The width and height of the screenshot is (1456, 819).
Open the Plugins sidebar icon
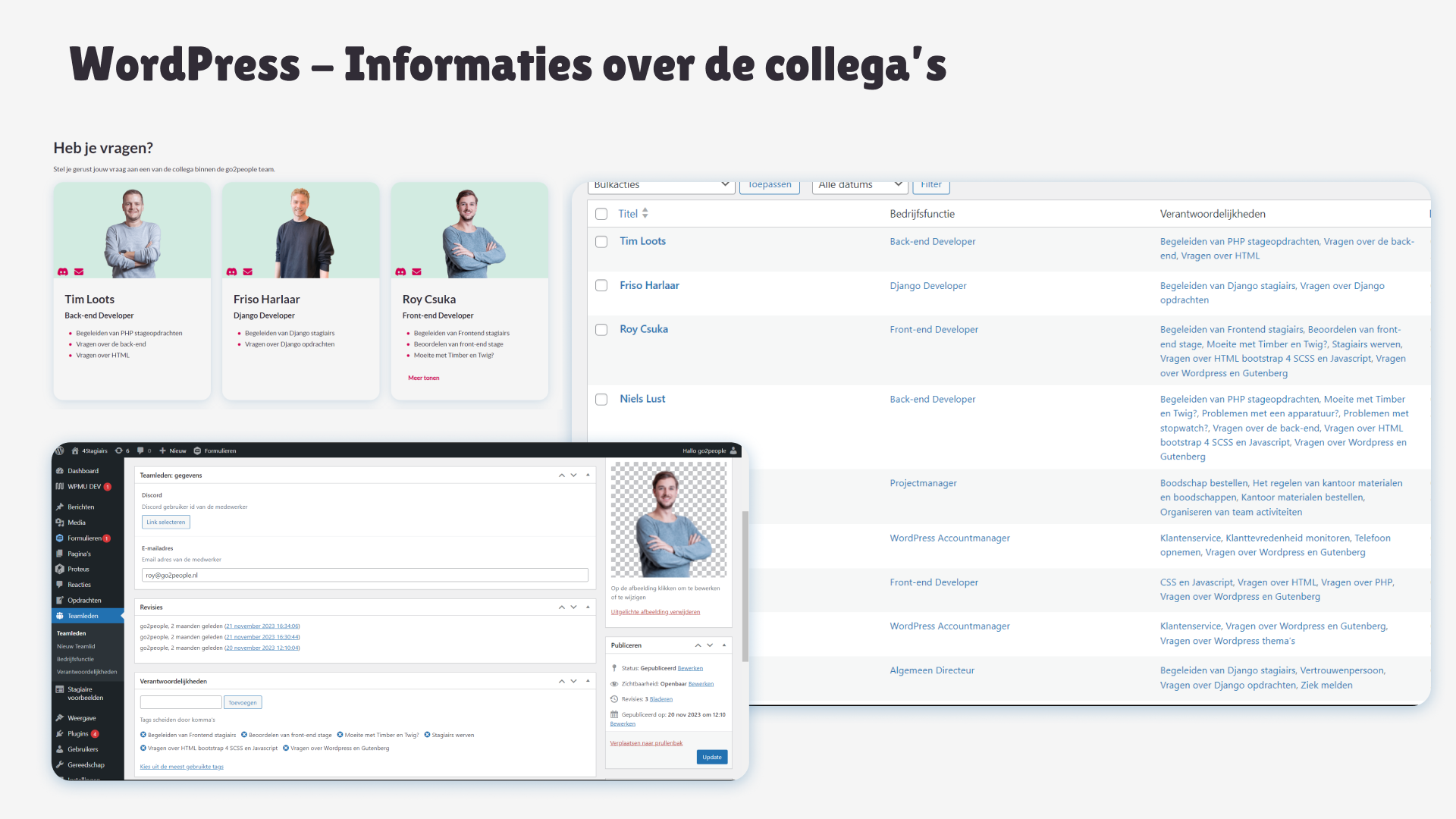[60, 733]
